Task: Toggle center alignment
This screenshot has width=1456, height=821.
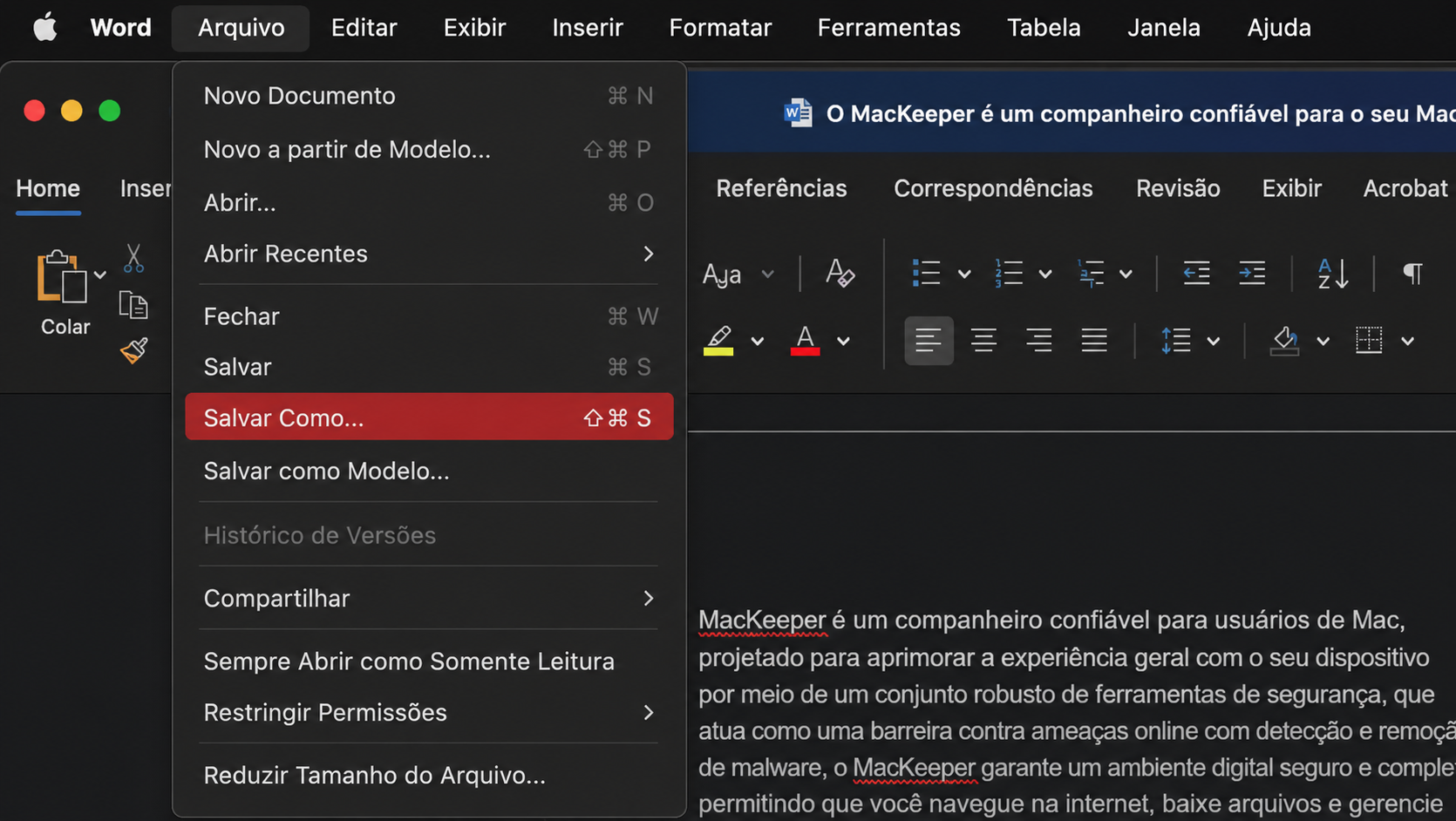Action: tap(983, 340)
